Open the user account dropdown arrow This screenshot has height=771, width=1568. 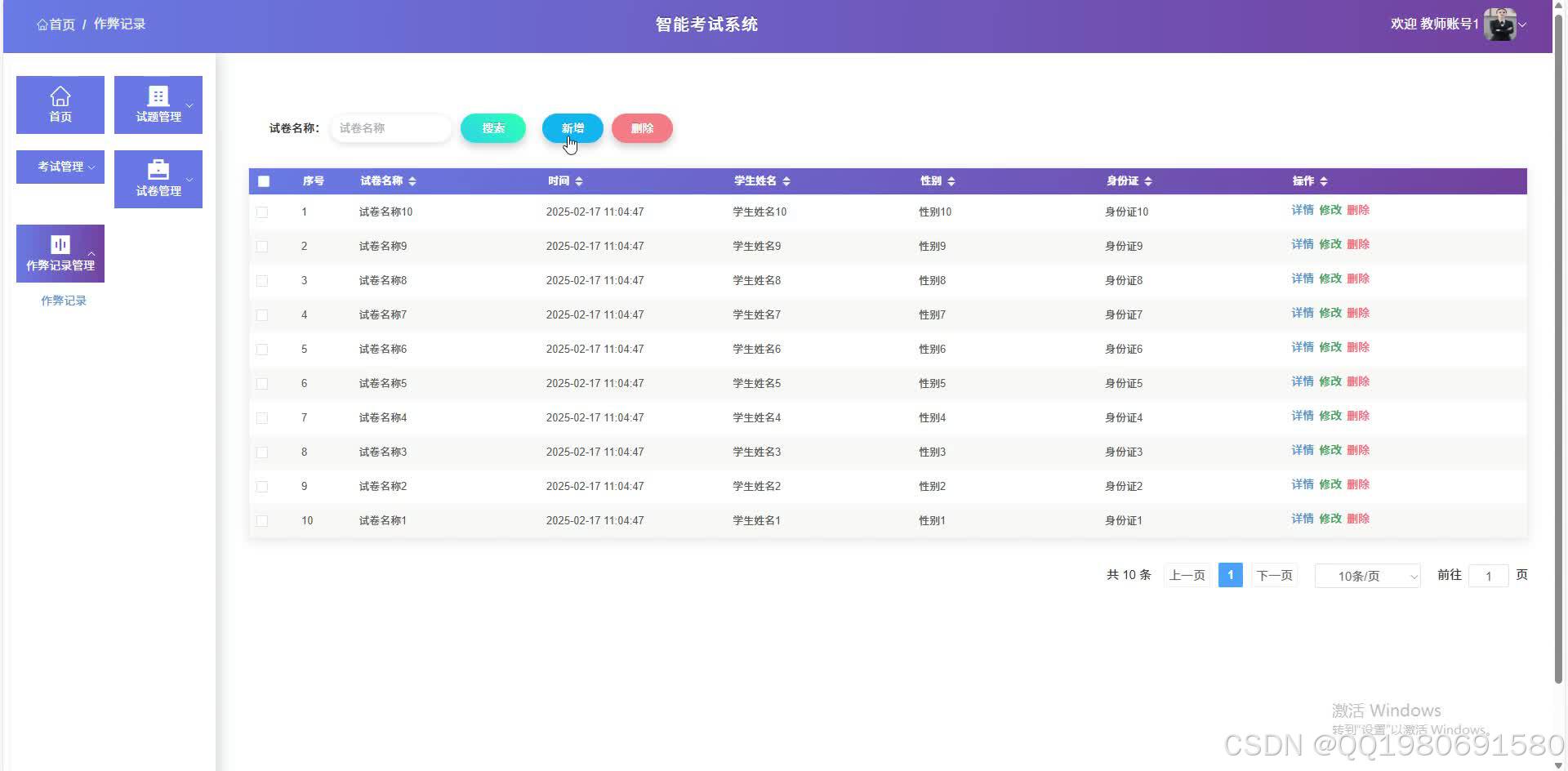point(1522,25)
